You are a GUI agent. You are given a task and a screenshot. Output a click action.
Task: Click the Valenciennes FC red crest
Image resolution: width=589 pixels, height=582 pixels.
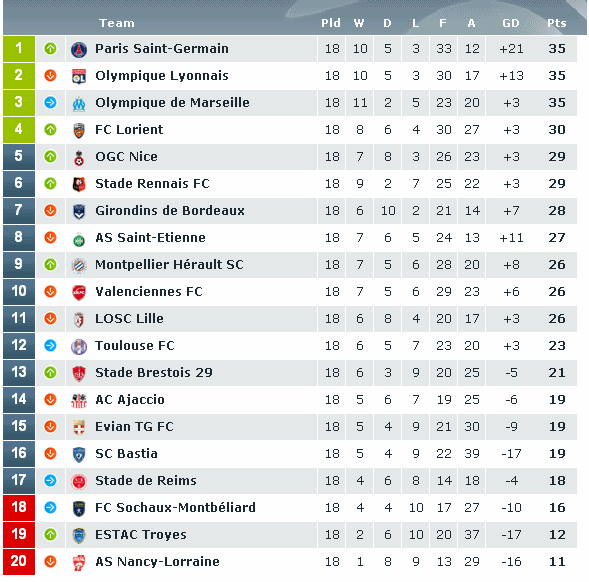[x=79, y=292]
